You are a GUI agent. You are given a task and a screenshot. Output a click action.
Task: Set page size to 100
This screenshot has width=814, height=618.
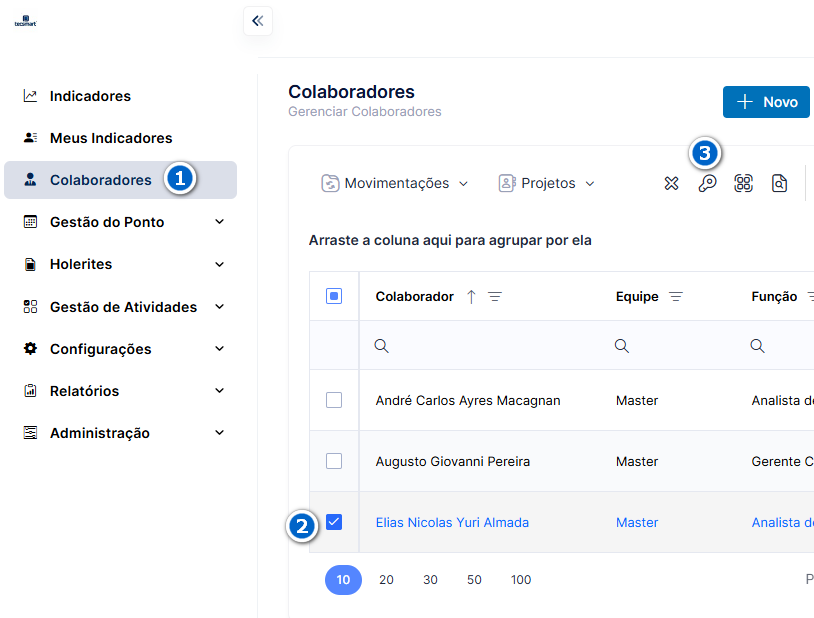tap(521, 580)
